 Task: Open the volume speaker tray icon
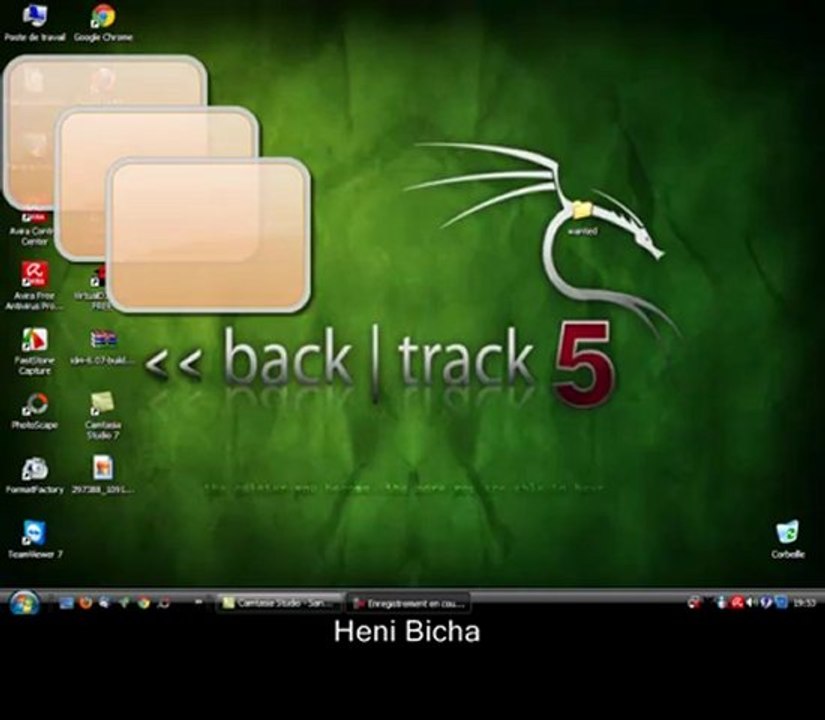coord(750,603)
